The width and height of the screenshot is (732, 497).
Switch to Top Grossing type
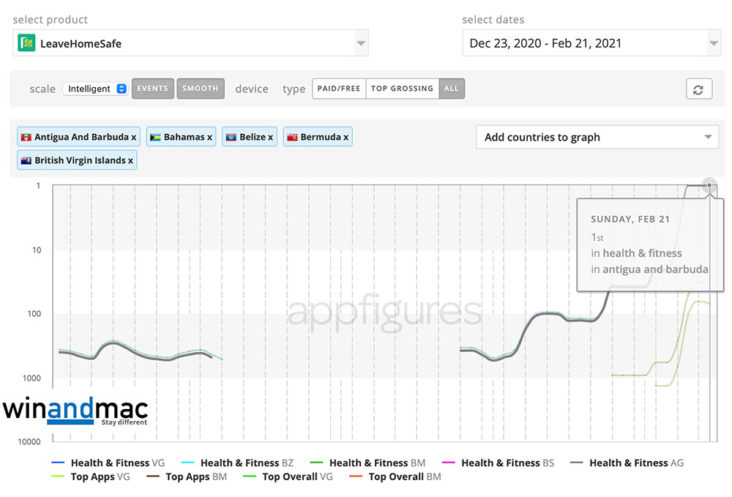pyautogui.click(x=402, y=89)
